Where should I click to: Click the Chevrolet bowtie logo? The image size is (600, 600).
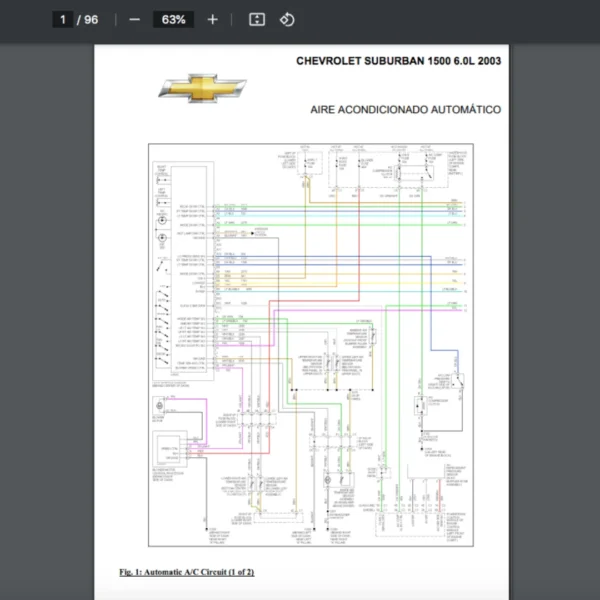pos(201,88)
